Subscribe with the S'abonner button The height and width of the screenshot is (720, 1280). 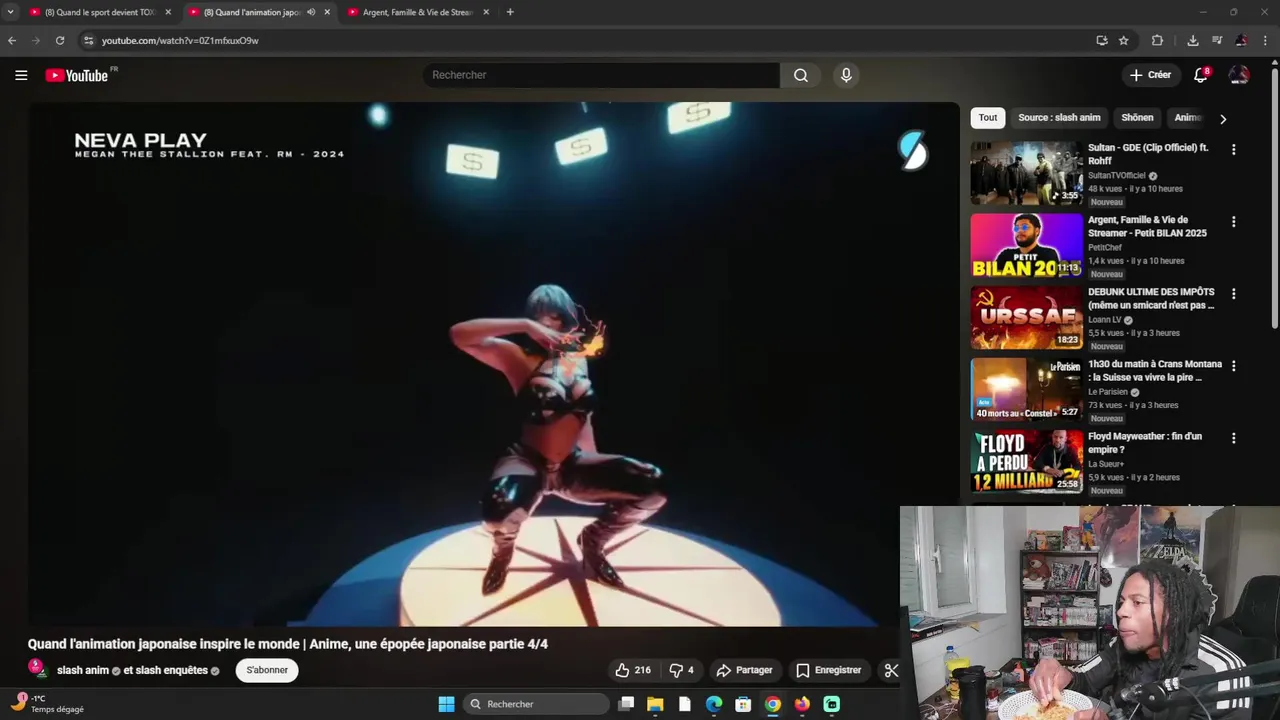(x=267, y=670)
